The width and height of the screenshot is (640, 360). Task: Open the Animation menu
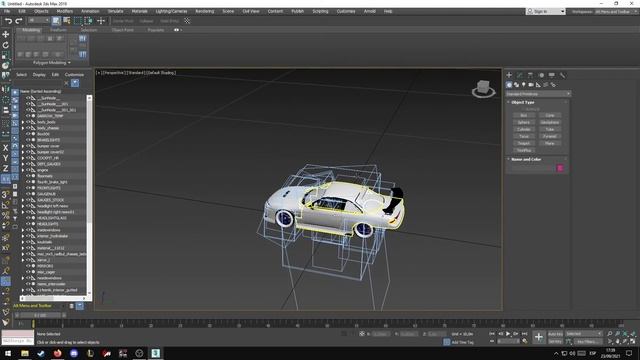click(90, 11)
